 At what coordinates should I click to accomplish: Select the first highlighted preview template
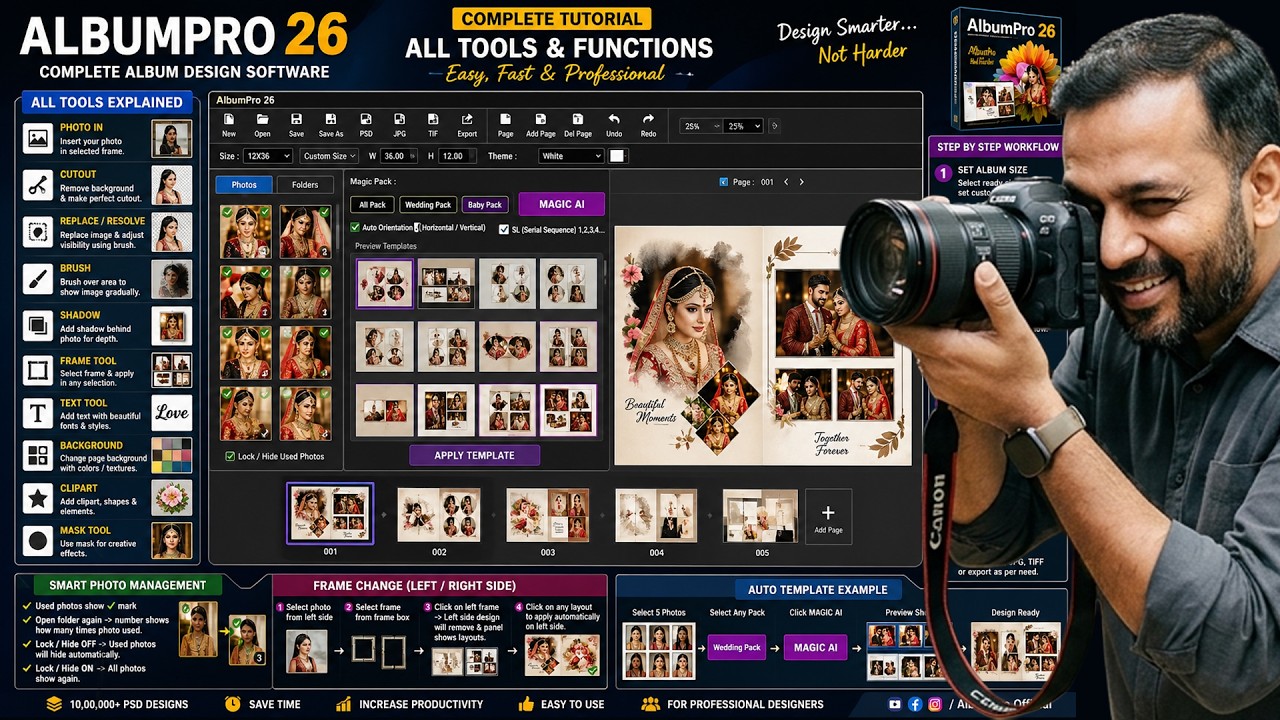(x=385, y=284)
